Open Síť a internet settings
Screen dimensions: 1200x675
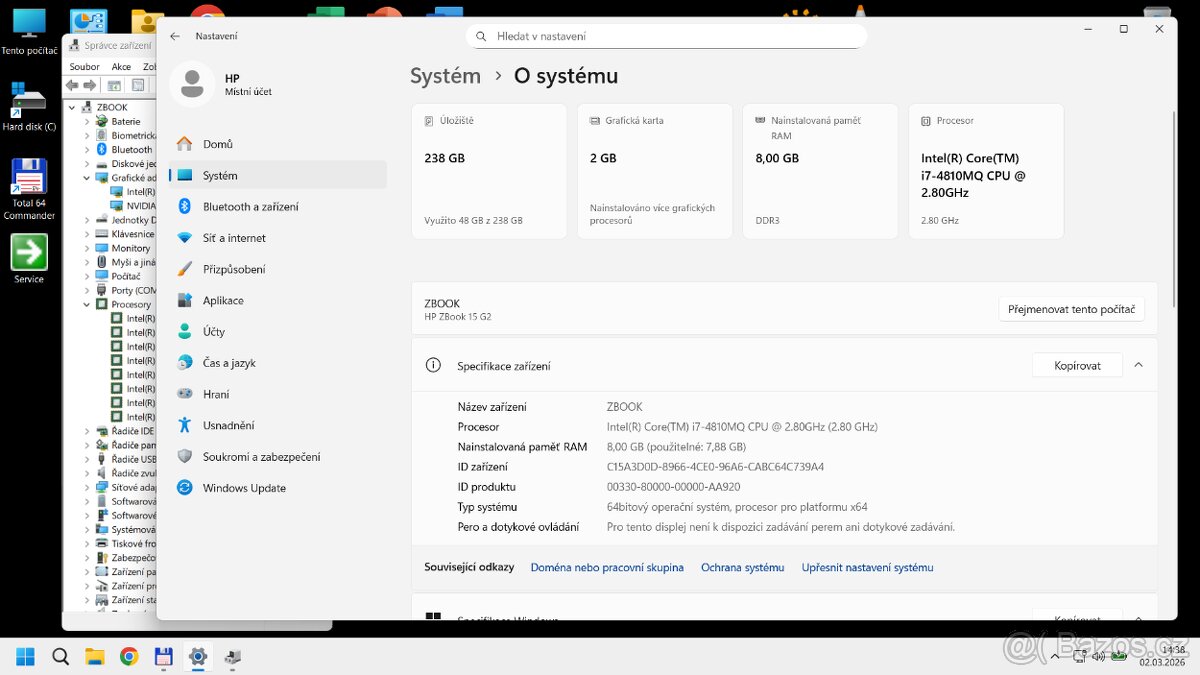tap(277, 238)
